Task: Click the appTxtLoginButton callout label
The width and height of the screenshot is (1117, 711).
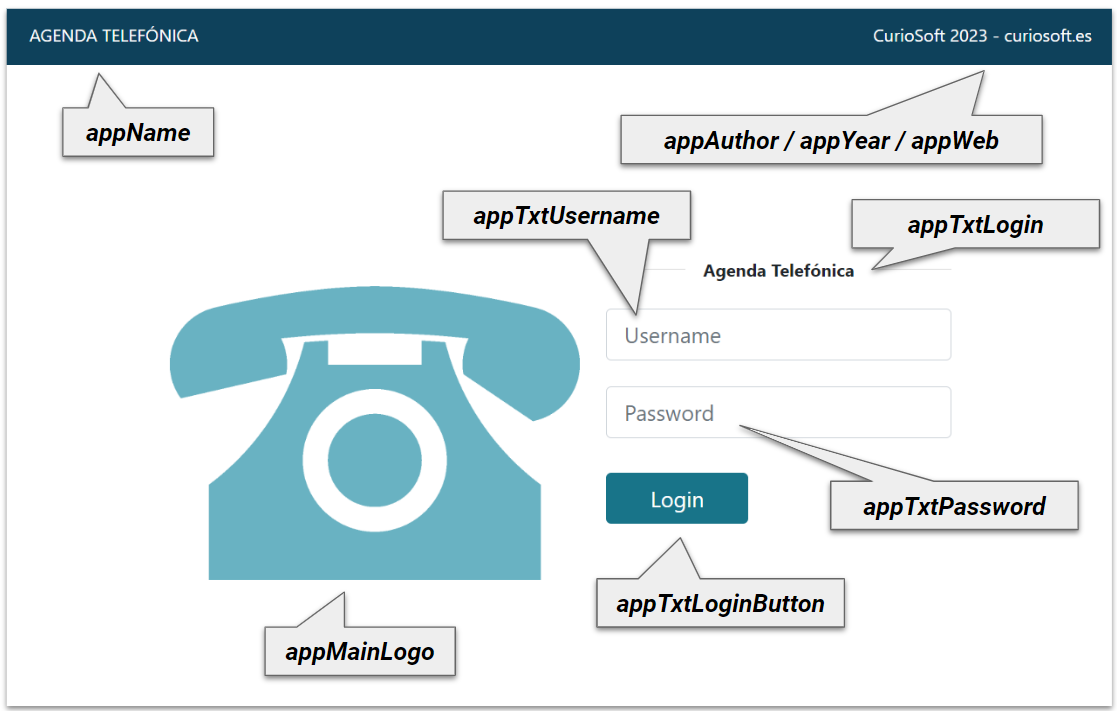Action: click(x=720, y=603)
